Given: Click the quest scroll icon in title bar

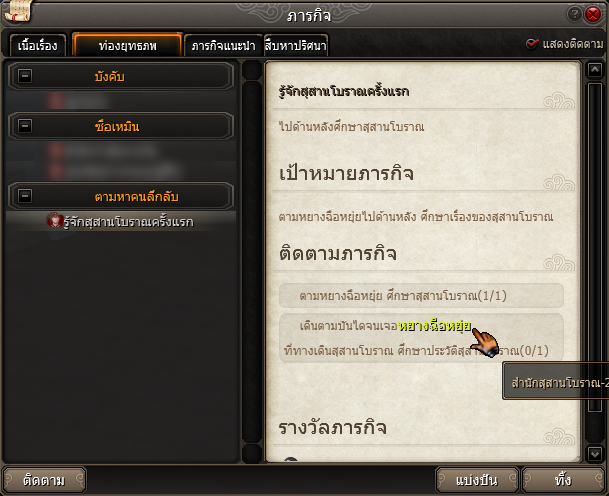Looking at the screenshot, I should [x=17, y=11].
